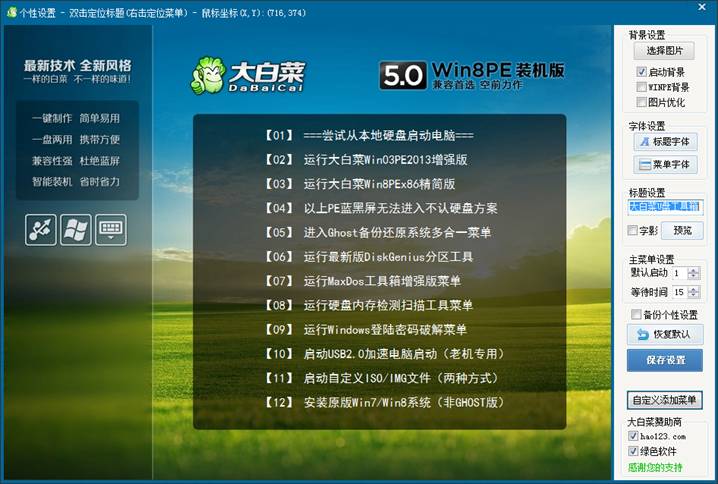The image size is (718, 484).
Task: Click the keyboard icon in left panel
Action: point(111,230)
